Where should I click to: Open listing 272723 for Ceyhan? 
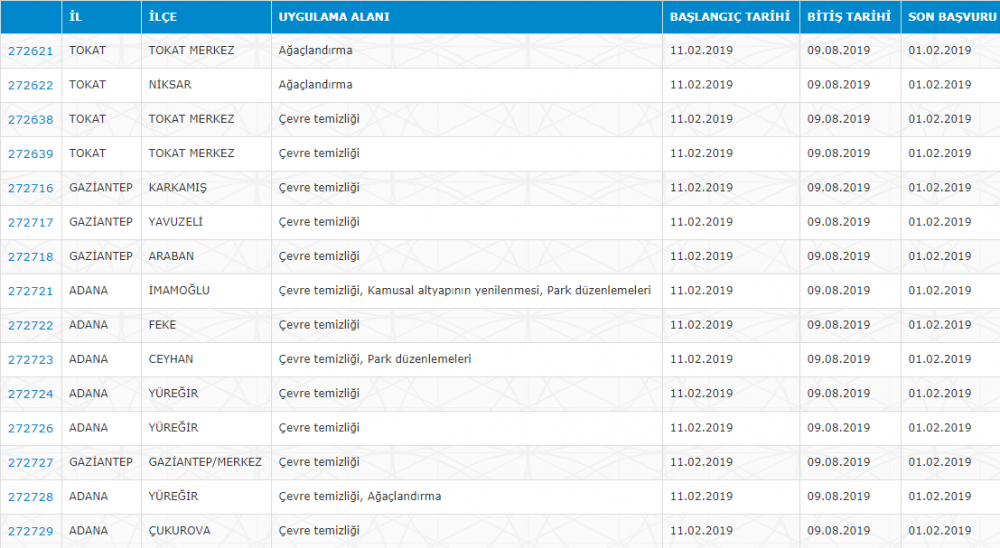click(x=31, y=360)
